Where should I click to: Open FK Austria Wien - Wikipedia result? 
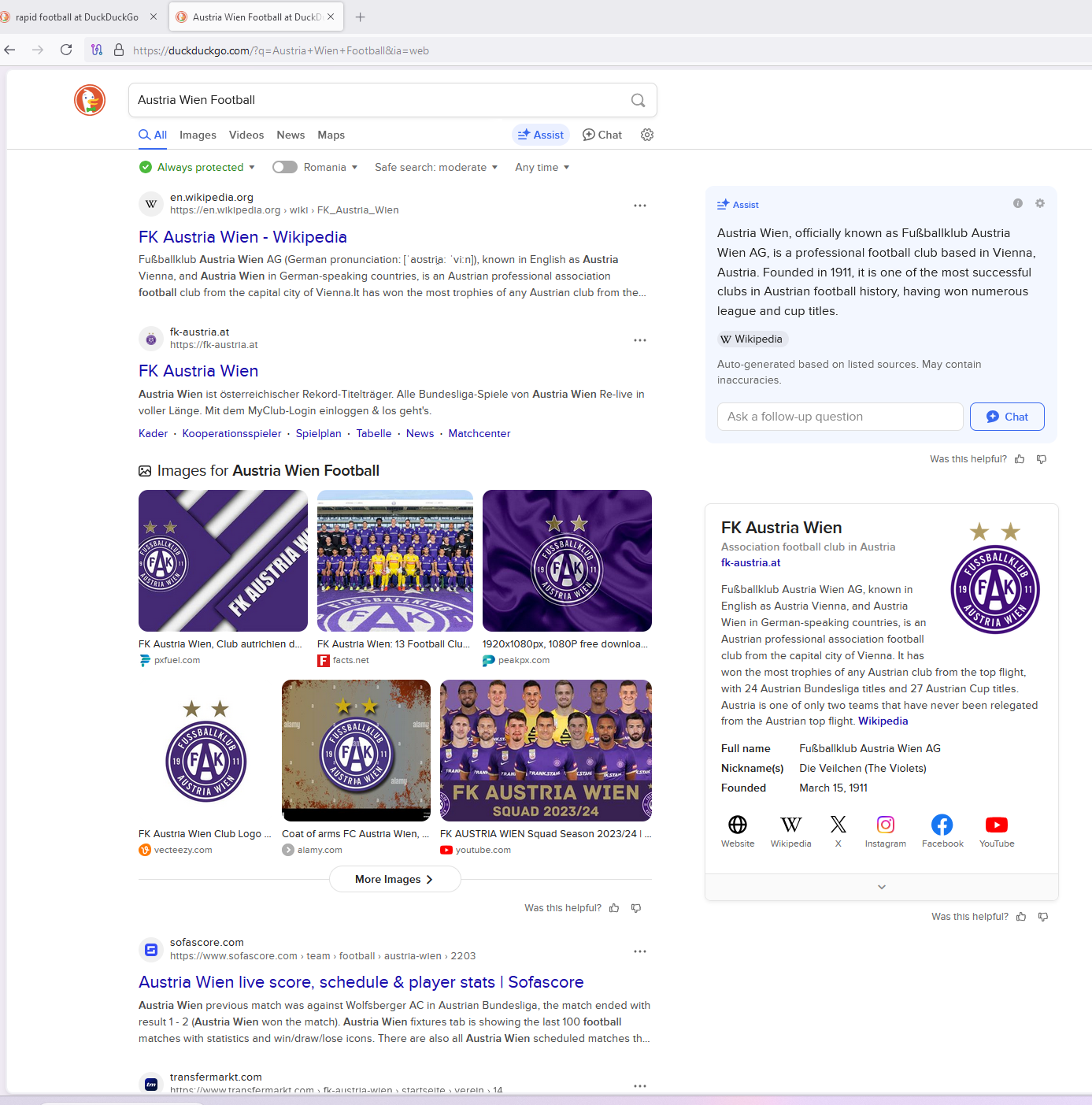242,237
